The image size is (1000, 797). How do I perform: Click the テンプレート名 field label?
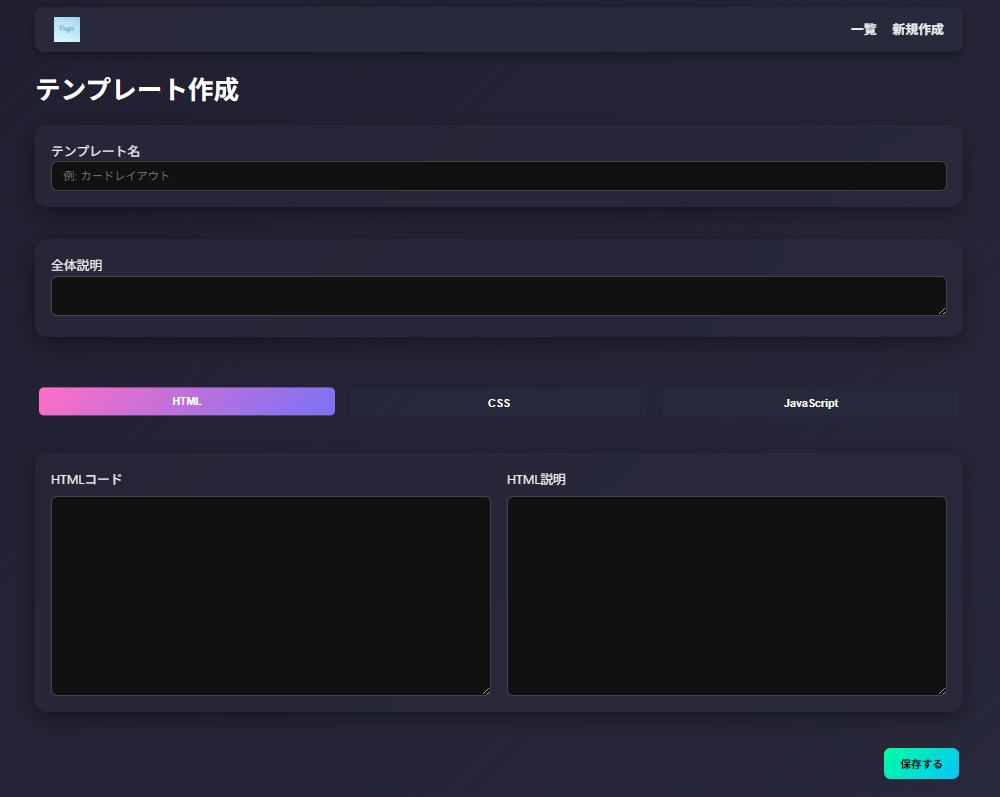click(95, 151)
